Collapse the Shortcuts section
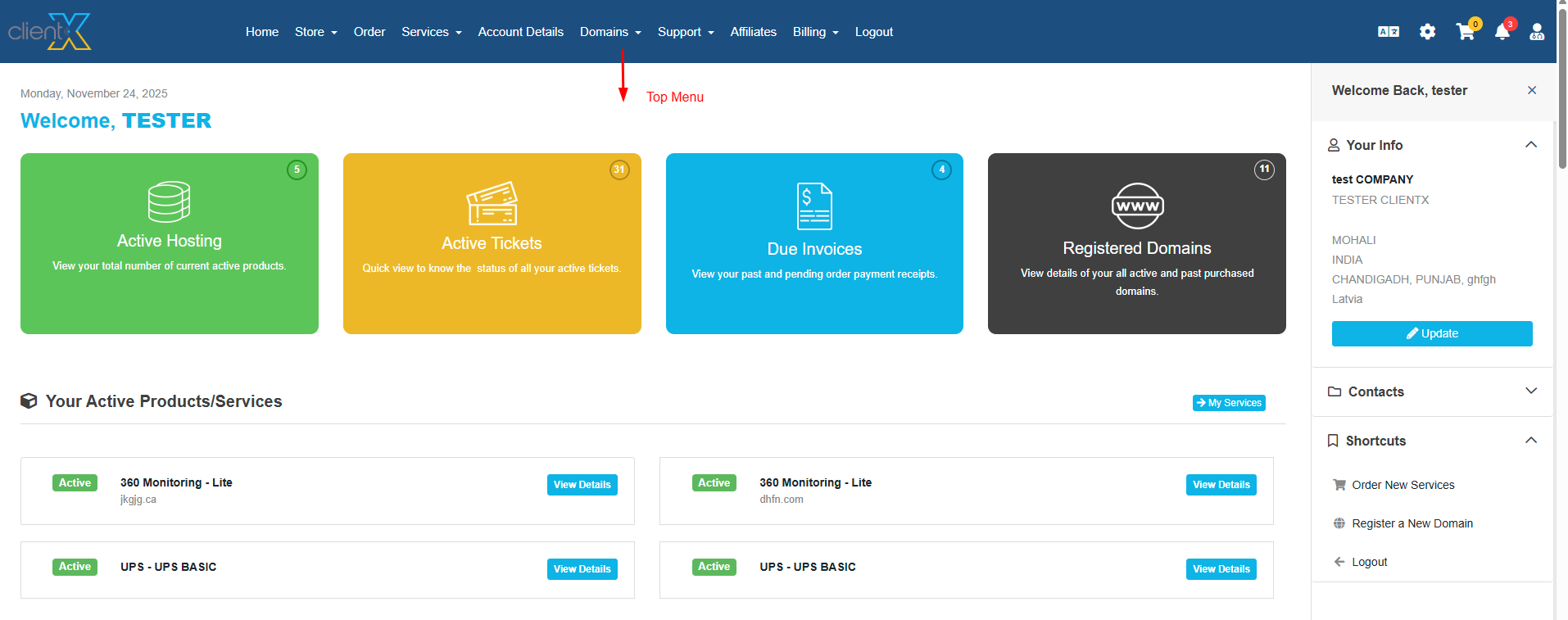1568x620 pixels. point(1530,441)
